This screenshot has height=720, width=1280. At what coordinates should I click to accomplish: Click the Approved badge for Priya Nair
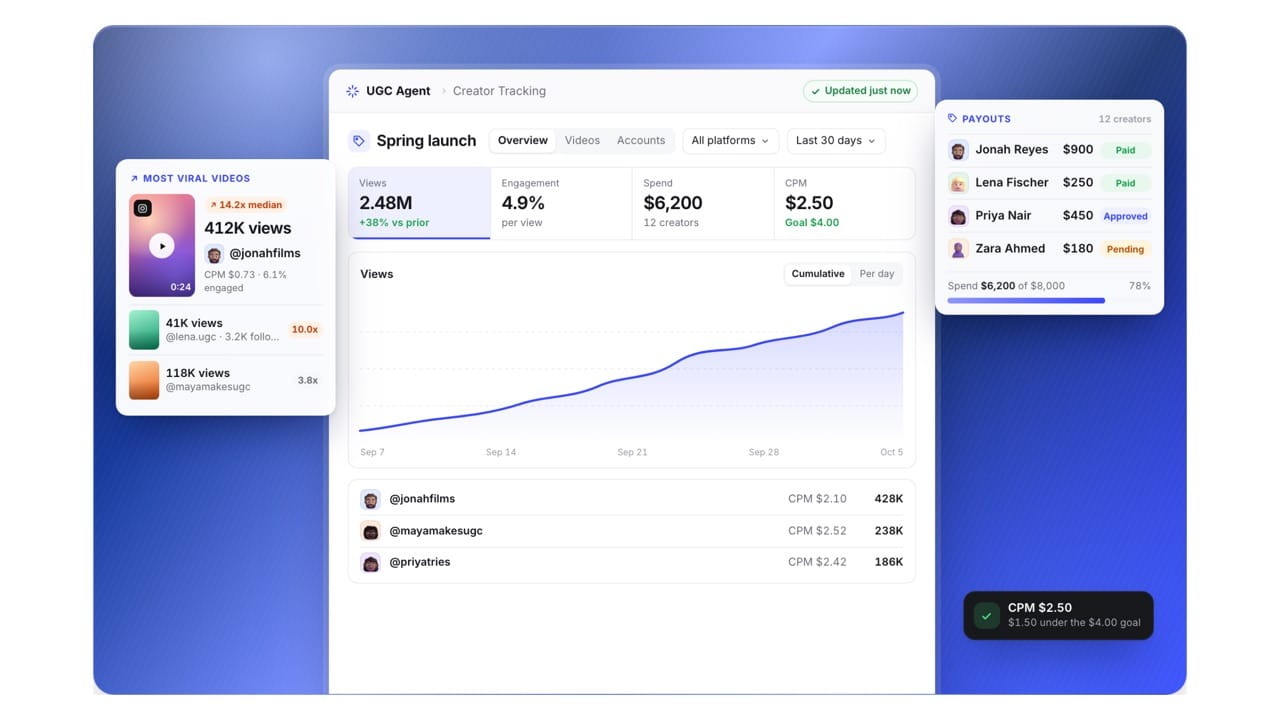pos(1125,216)
